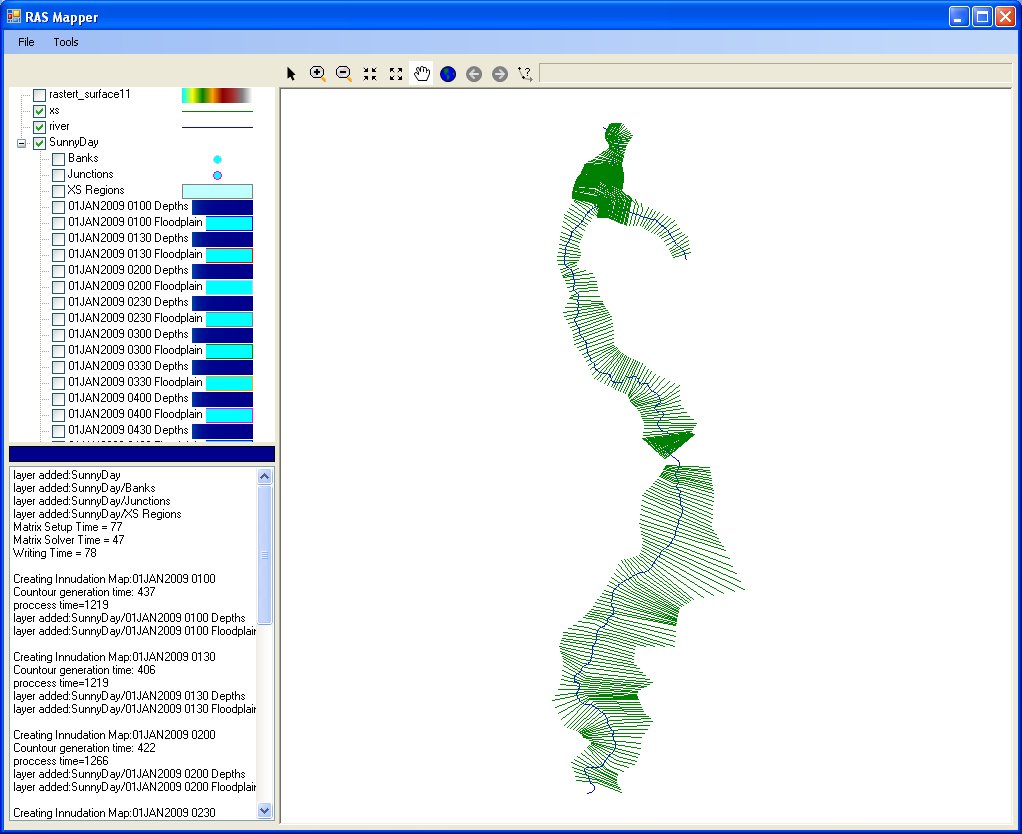The image size is (1022, 834).
Task: Click log line 'Writing Time = 78'
Action: pyautogui.click(x=55, y=553)
